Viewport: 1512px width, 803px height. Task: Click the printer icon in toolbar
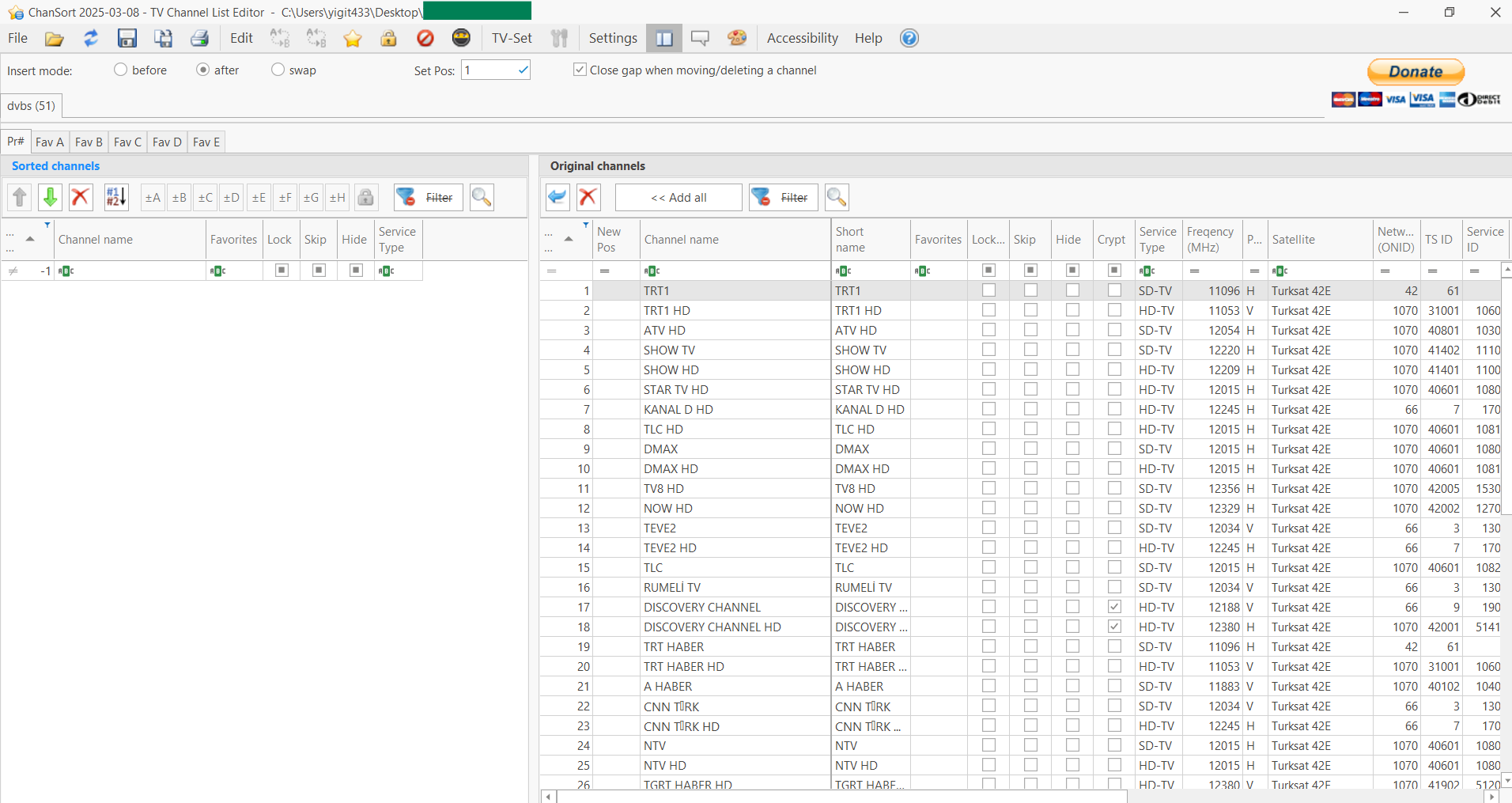click(x=199, y=38)
